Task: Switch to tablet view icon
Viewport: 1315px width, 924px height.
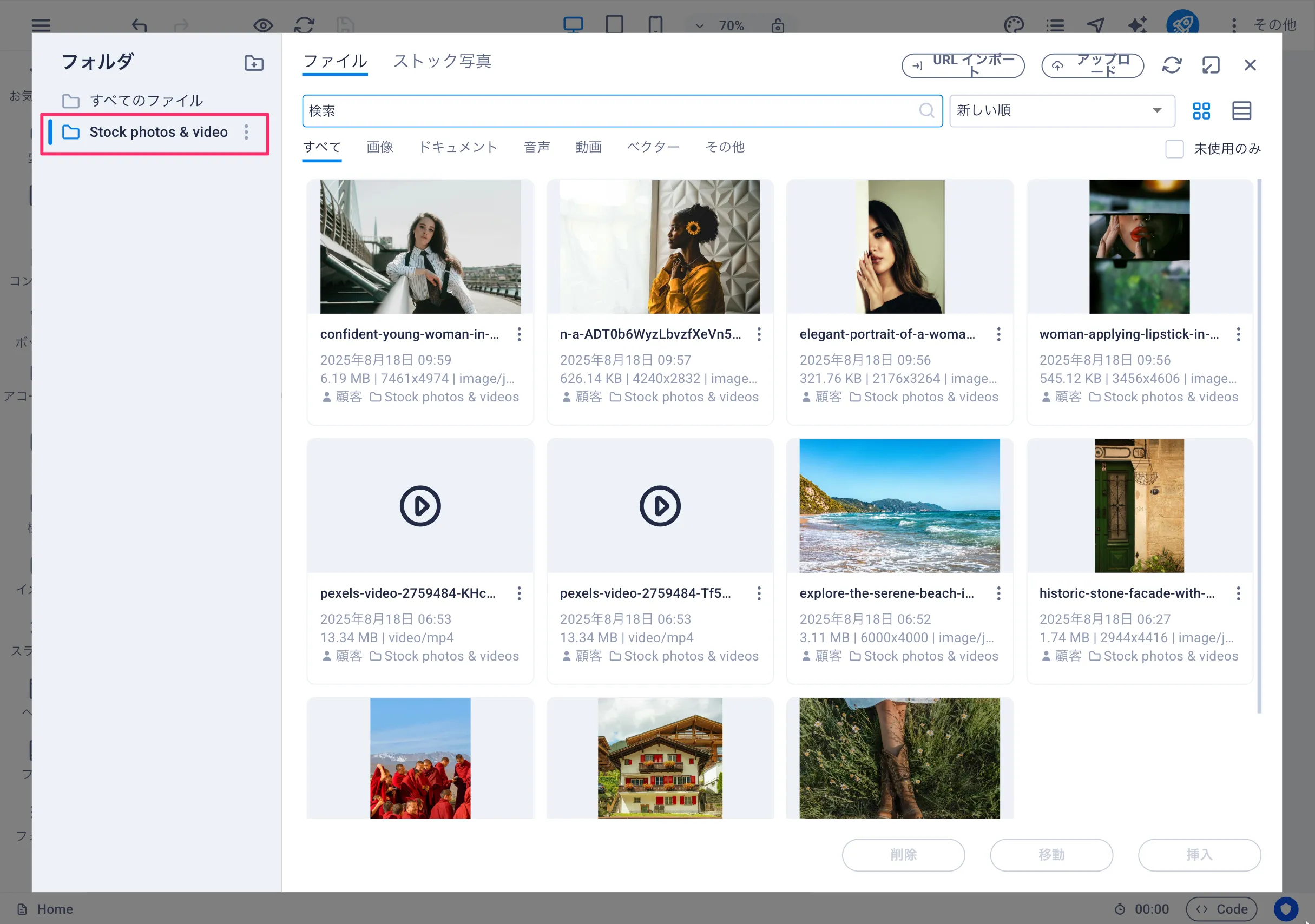Action: pyautogui.click(x=614, y=25)
